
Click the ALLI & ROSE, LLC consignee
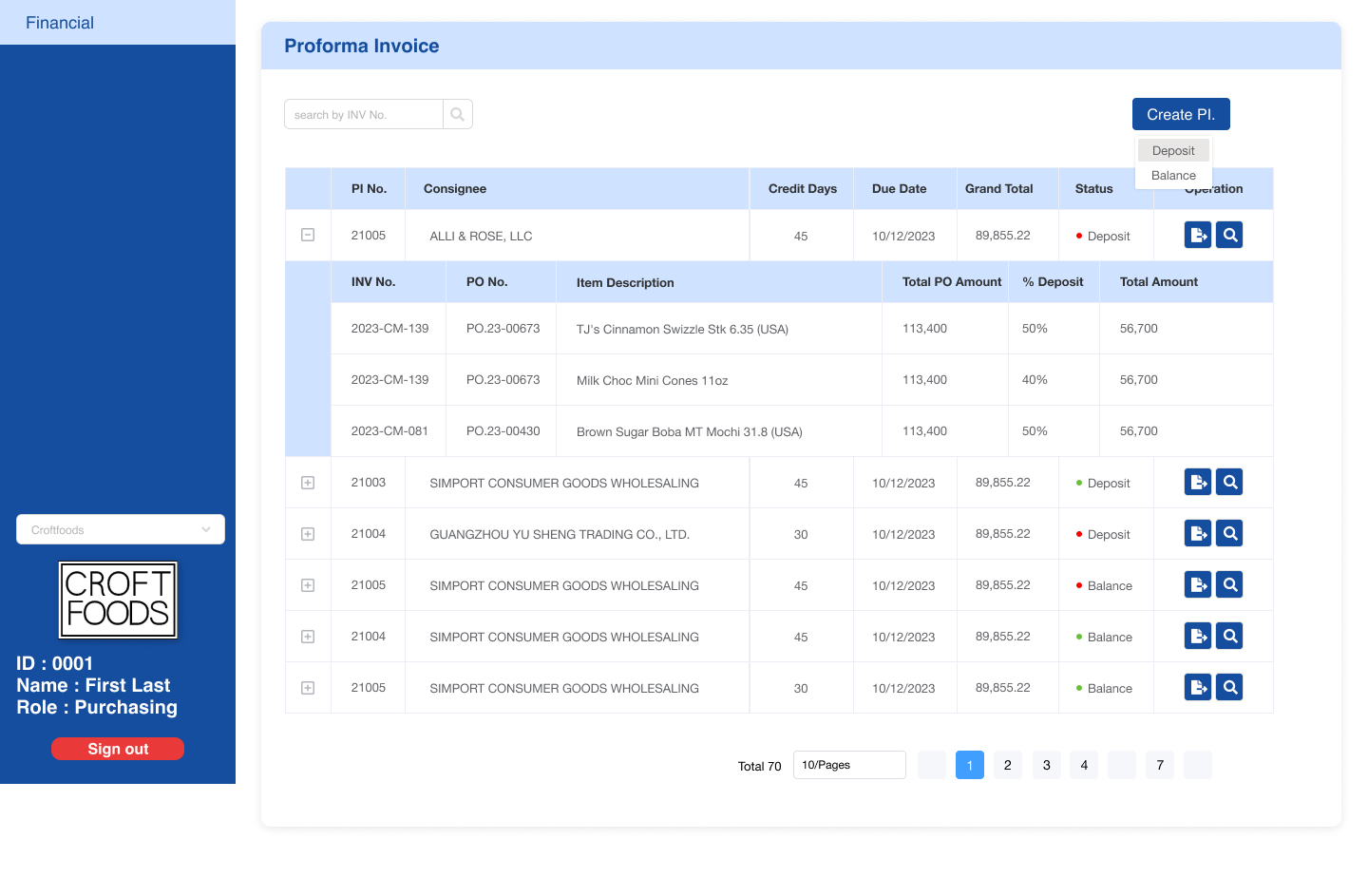[x=481, y=237]
